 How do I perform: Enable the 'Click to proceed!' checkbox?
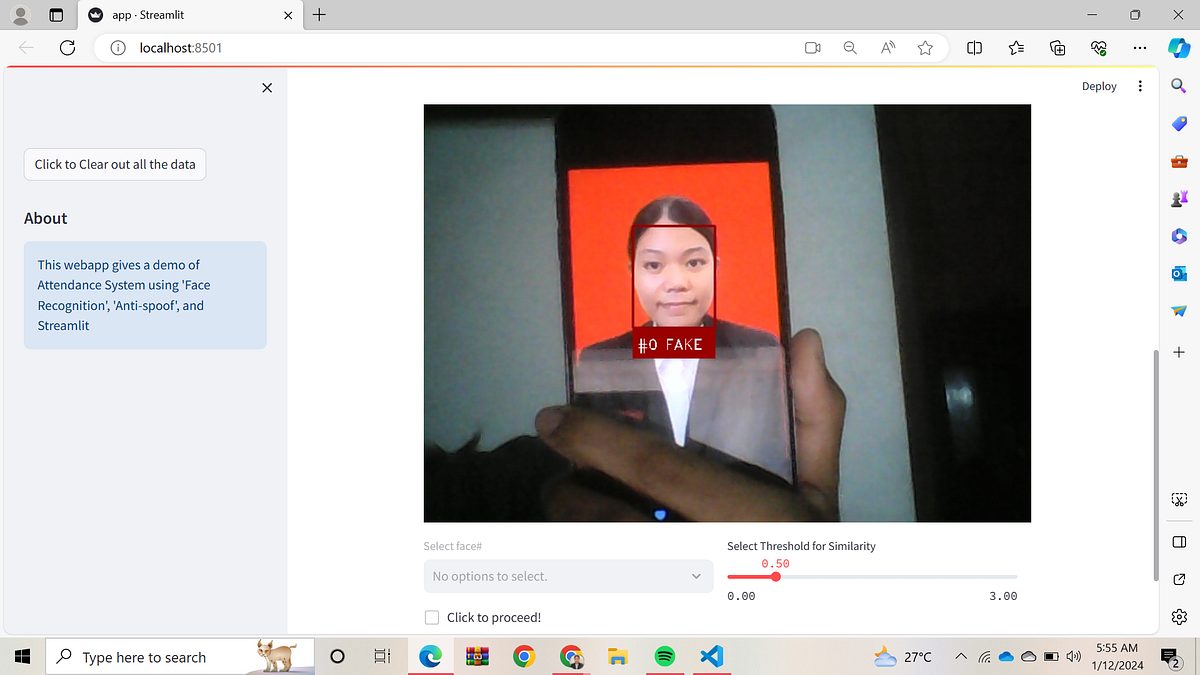[x=431, y=617]
